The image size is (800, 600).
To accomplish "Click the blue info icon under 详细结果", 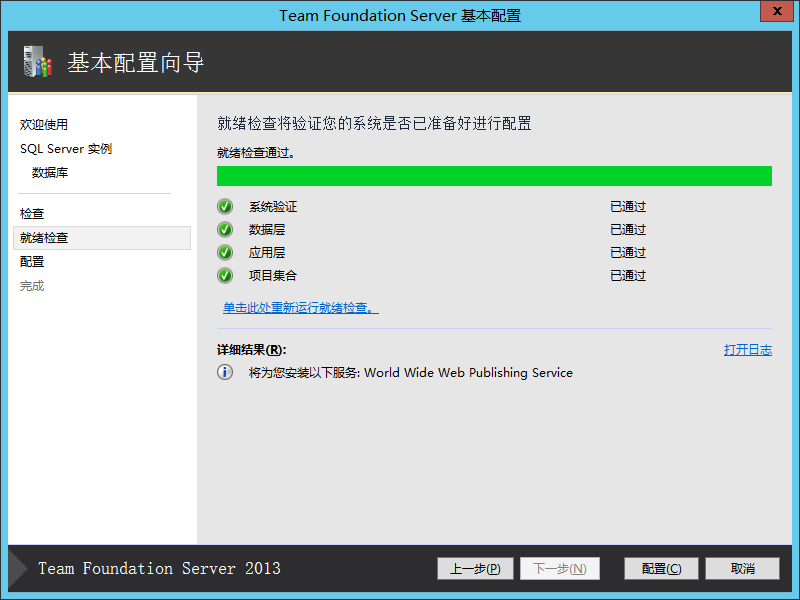I will tap(224, 372).
